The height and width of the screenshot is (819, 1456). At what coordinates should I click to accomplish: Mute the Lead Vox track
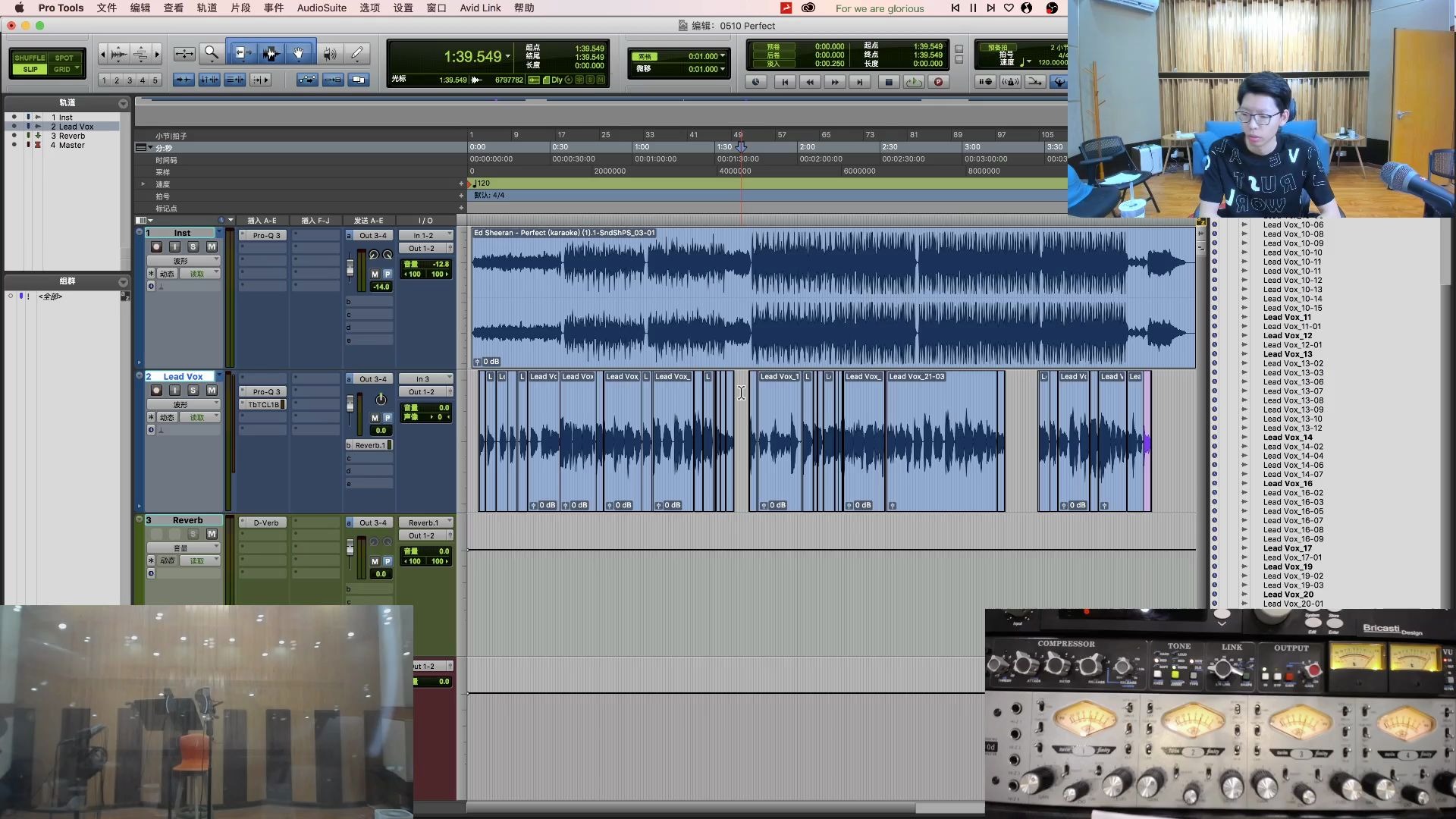[x=212, y=390]
